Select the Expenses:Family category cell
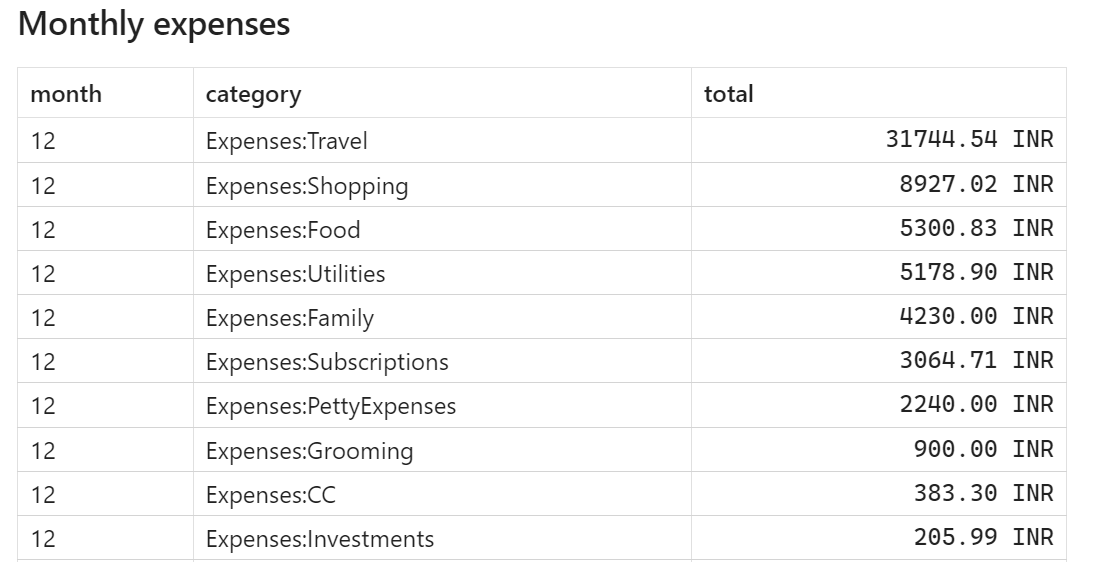The width and height of the screenshot is (1120, 562). pos(289,318)
